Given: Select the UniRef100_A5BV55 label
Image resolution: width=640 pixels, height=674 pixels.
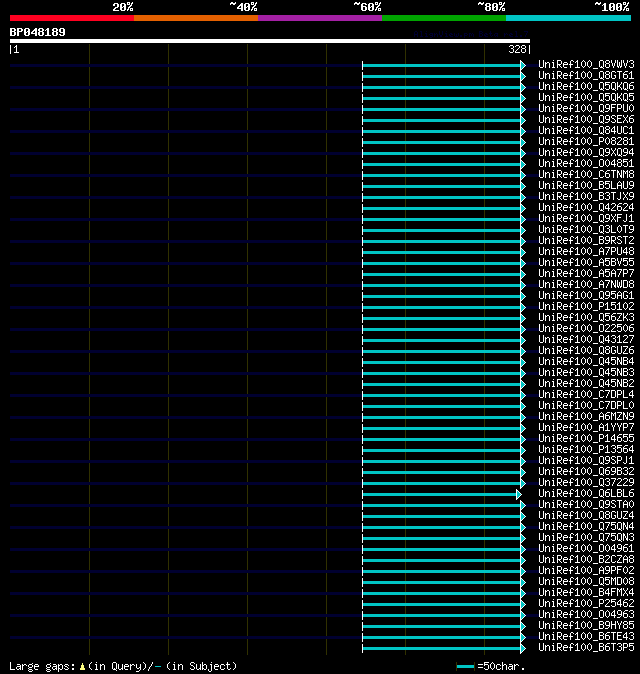Looking at the screenshot, I should [x=586, y=263].
